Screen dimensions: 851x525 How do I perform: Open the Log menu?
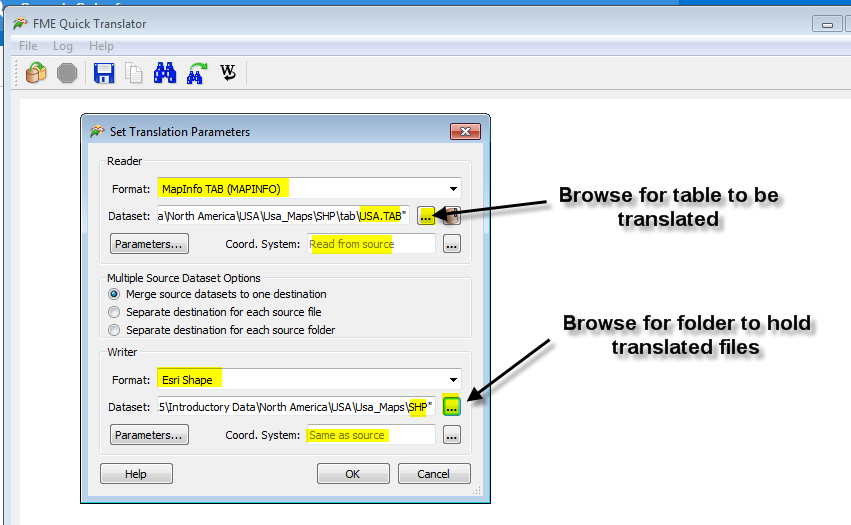point(63,46)
